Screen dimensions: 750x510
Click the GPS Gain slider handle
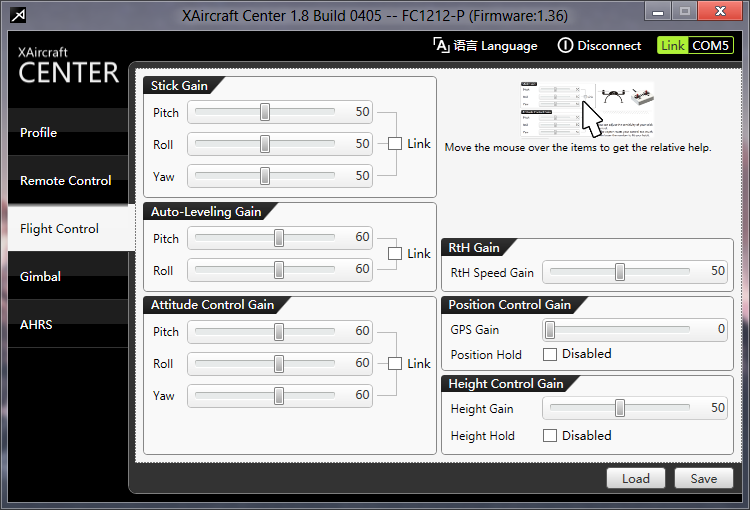[x=550, y=329]
